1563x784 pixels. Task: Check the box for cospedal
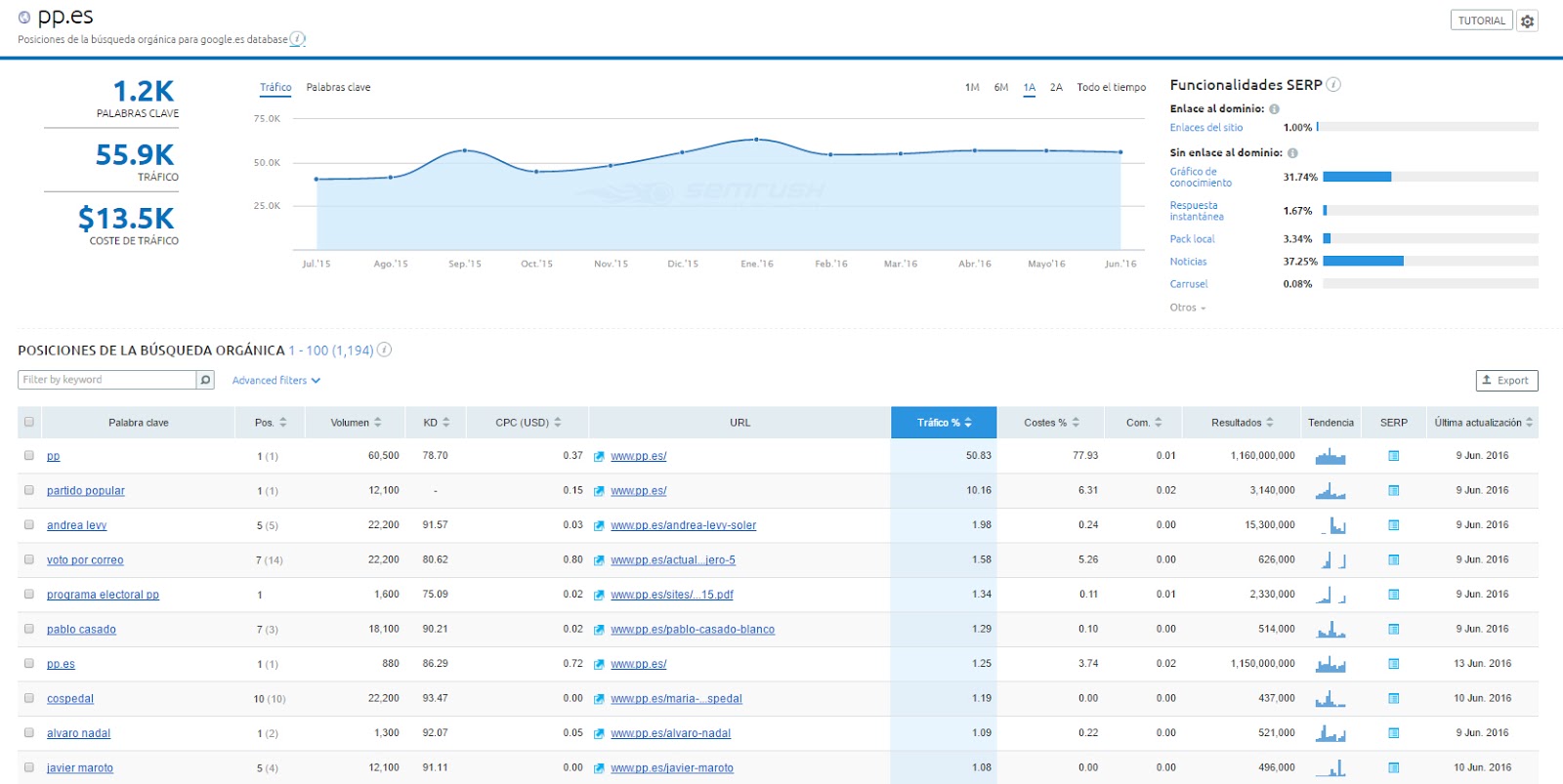pyautogui.click(x=29, y=699)
